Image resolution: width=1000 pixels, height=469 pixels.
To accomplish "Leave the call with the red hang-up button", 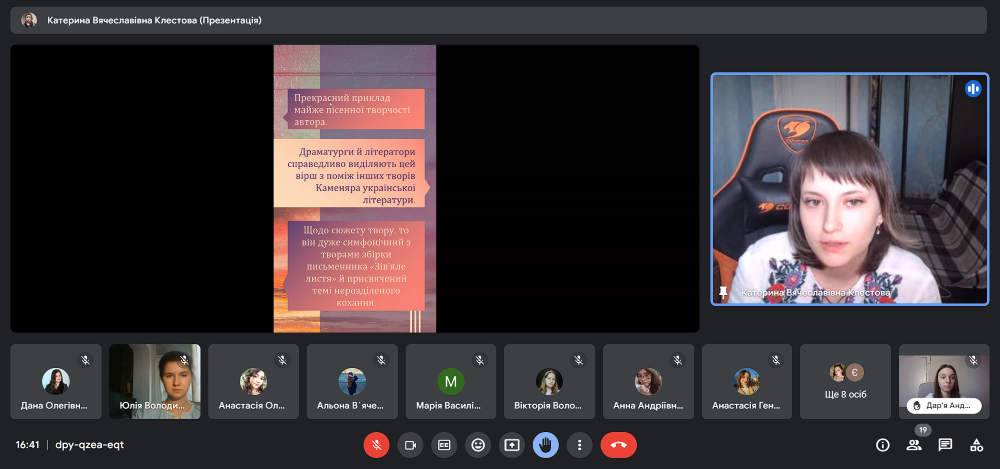I will point(619,445).
